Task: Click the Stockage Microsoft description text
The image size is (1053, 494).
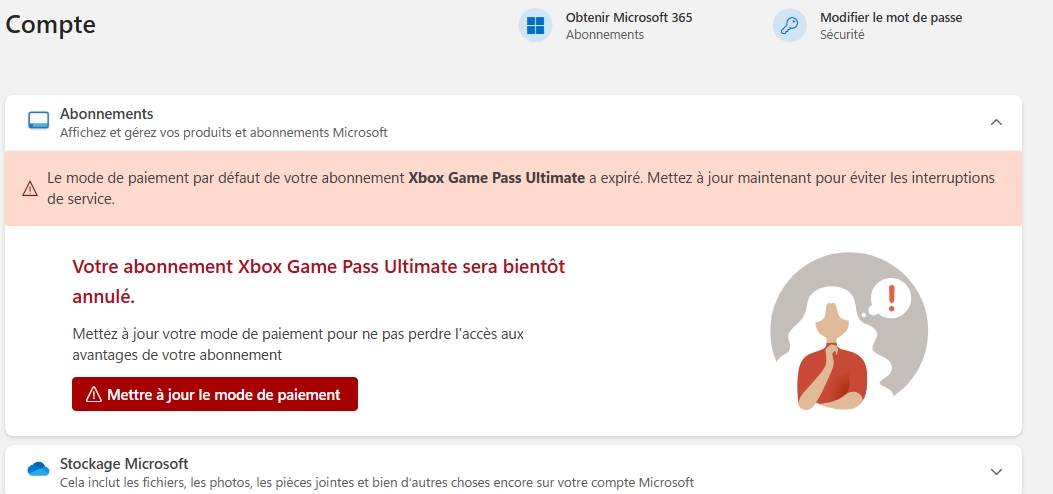Action: click(376, 482)
